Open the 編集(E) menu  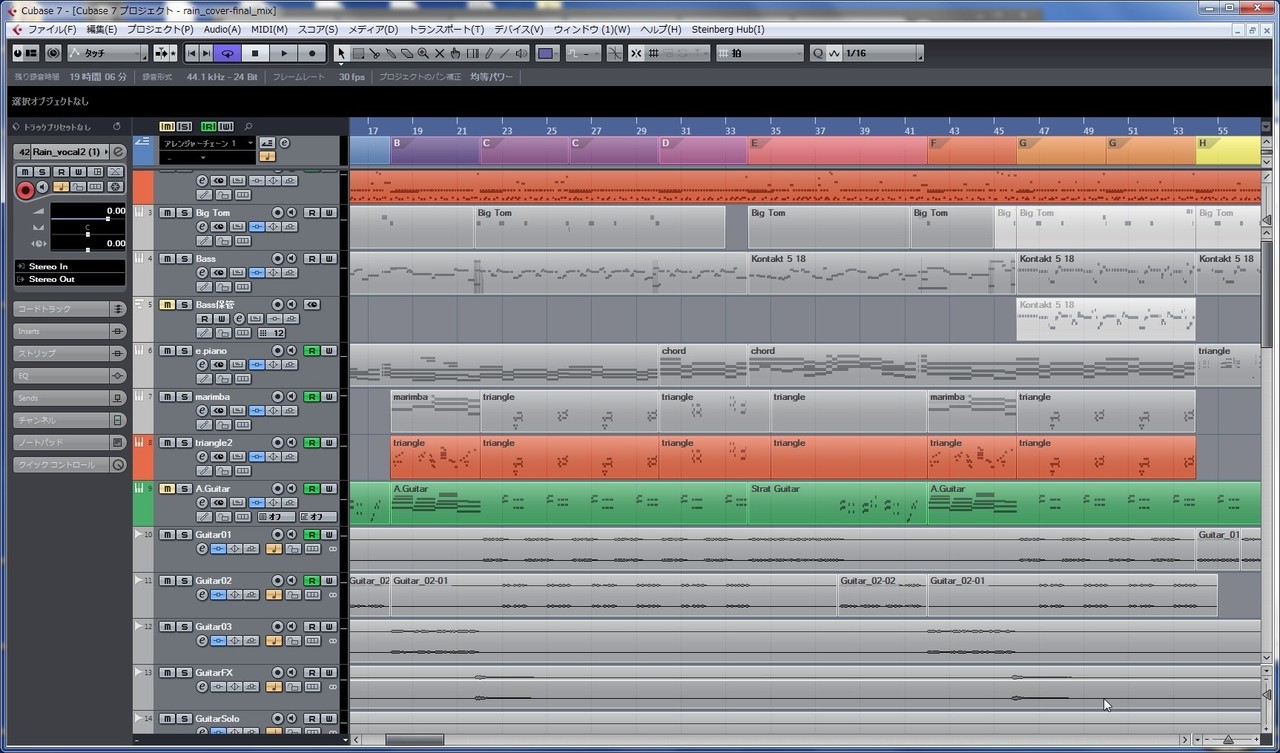point(101,29)
